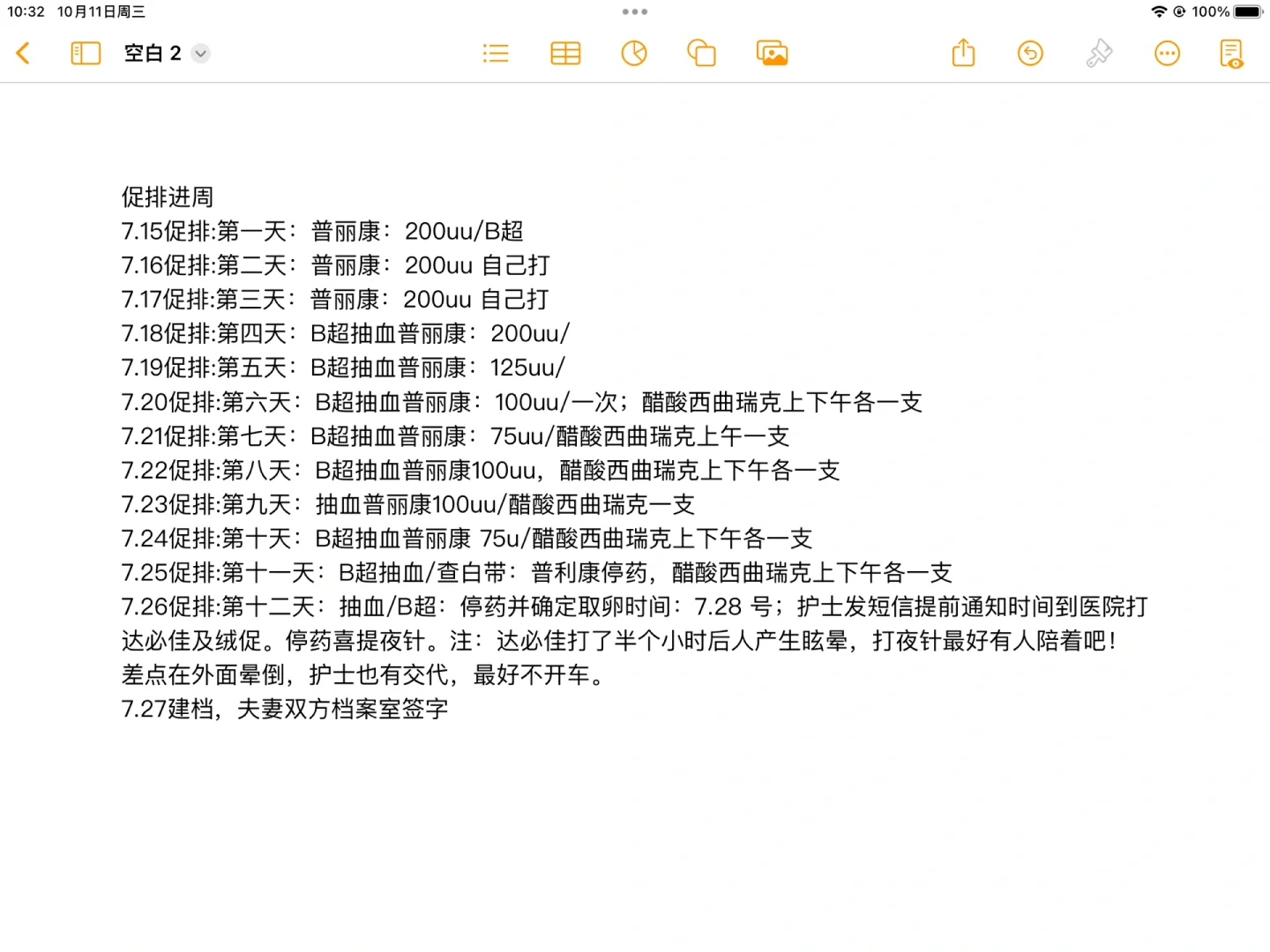Open the shape insert menu
The height and width of the screenshot is (952, 1270).
pos(702,54)
